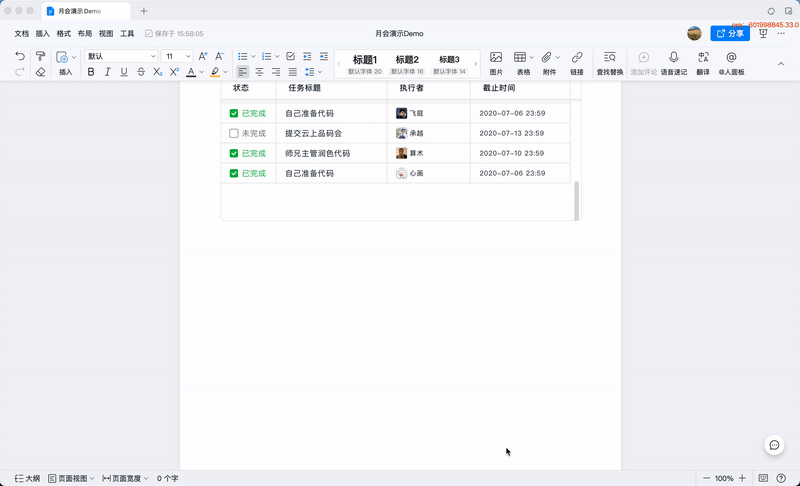Expand the highlight color dropdown arrow

226,72
